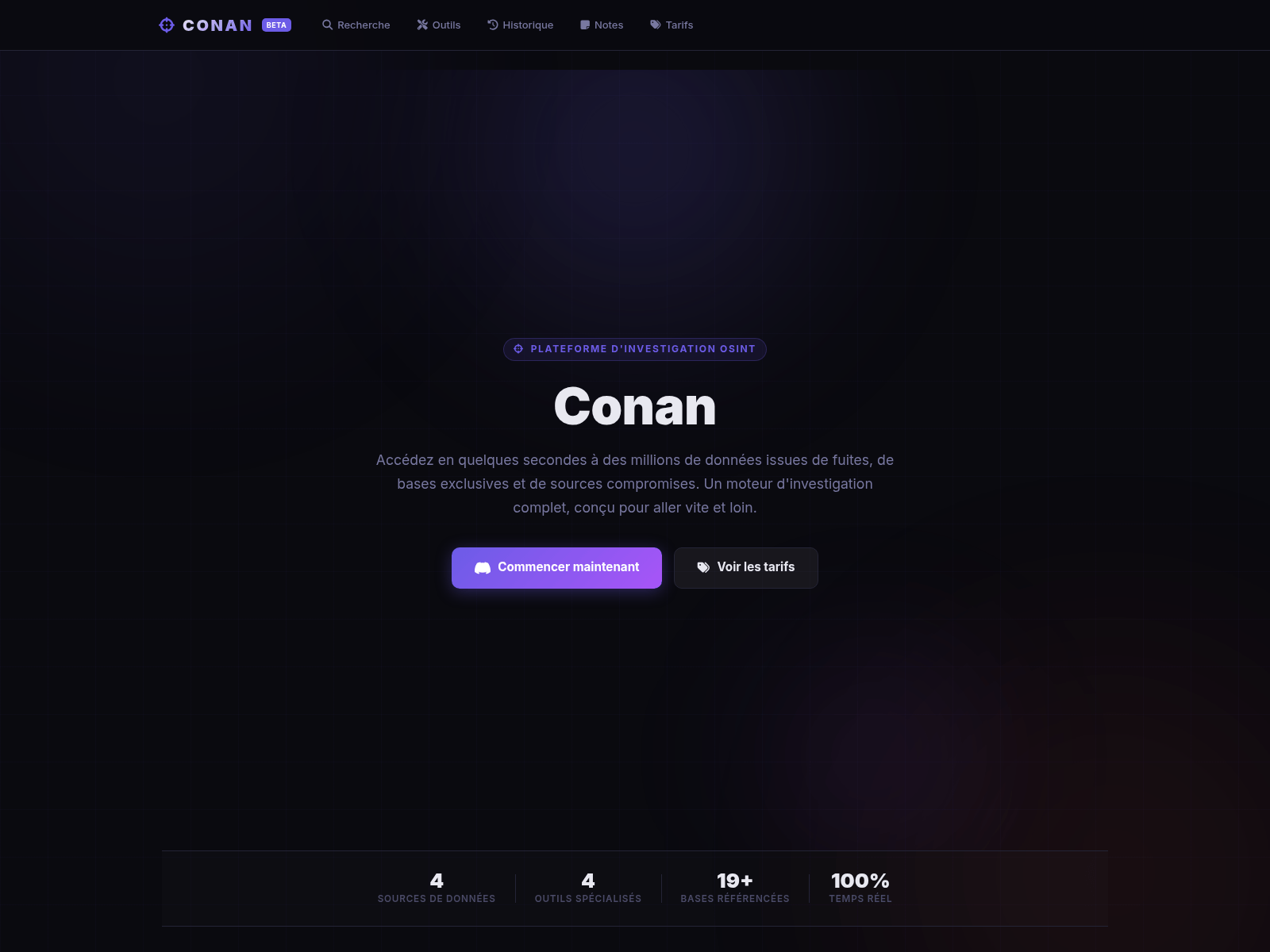Click the Conan crosshair logo icon
Image resolution: width=1270 pixels, height=952 pixels.
click(167, 25)
